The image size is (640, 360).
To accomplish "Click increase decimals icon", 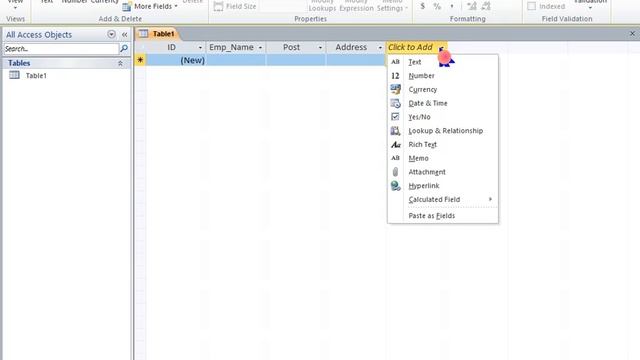I will tap(471, 6).
